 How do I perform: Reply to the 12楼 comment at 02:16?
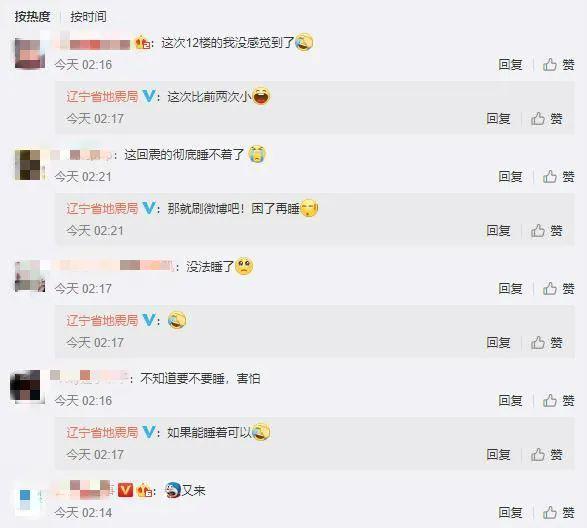(510, 65)
